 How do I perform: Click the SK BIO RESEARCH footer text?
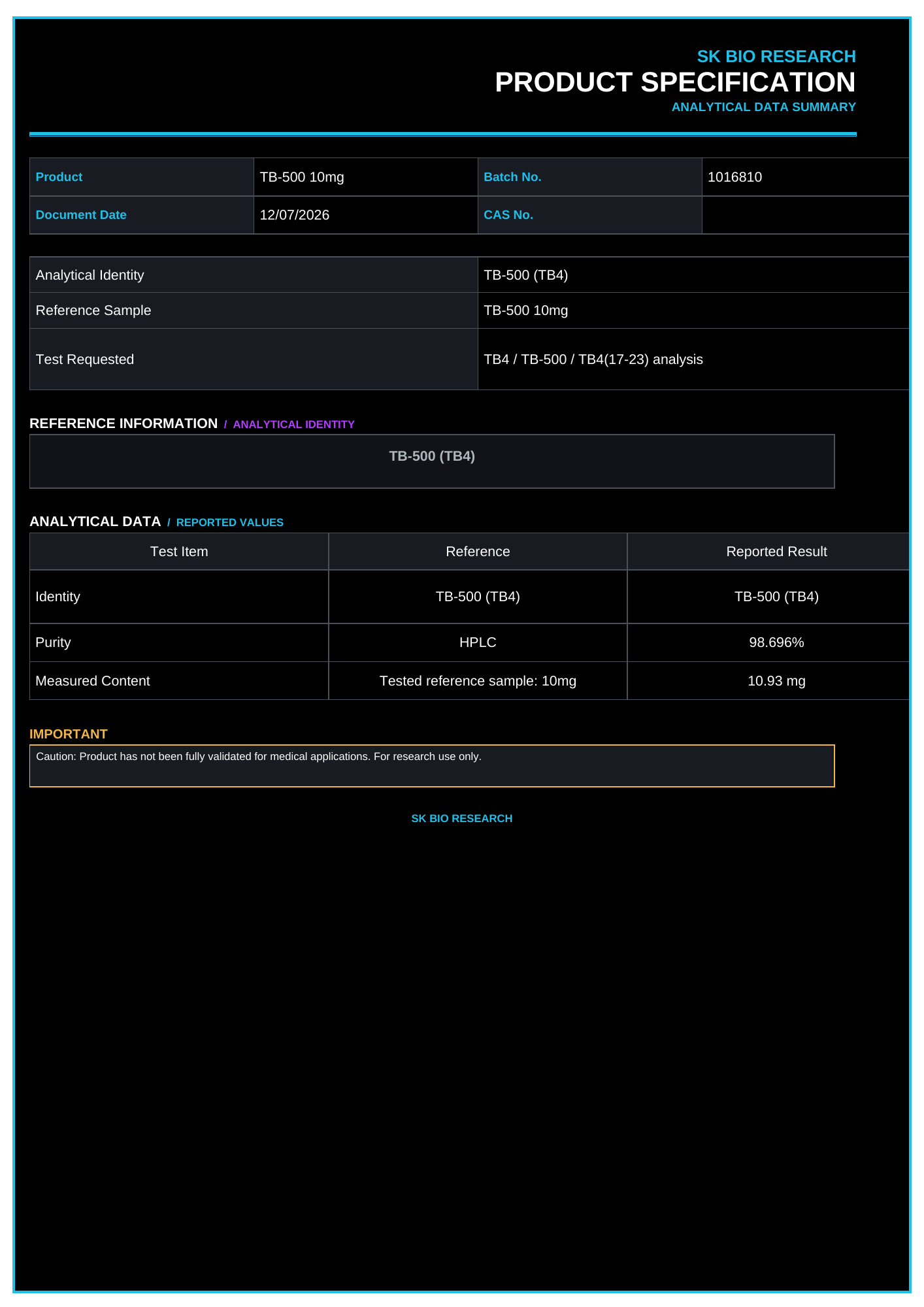[461, 819]
